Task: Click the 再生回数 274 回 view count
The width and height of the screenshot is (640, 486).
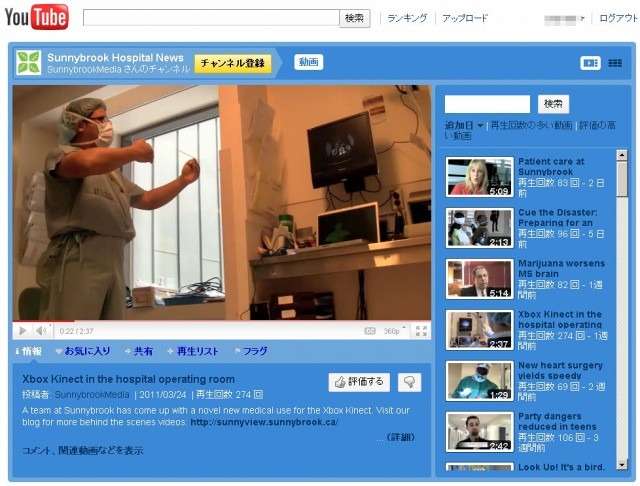Action: tap(229, 395)
